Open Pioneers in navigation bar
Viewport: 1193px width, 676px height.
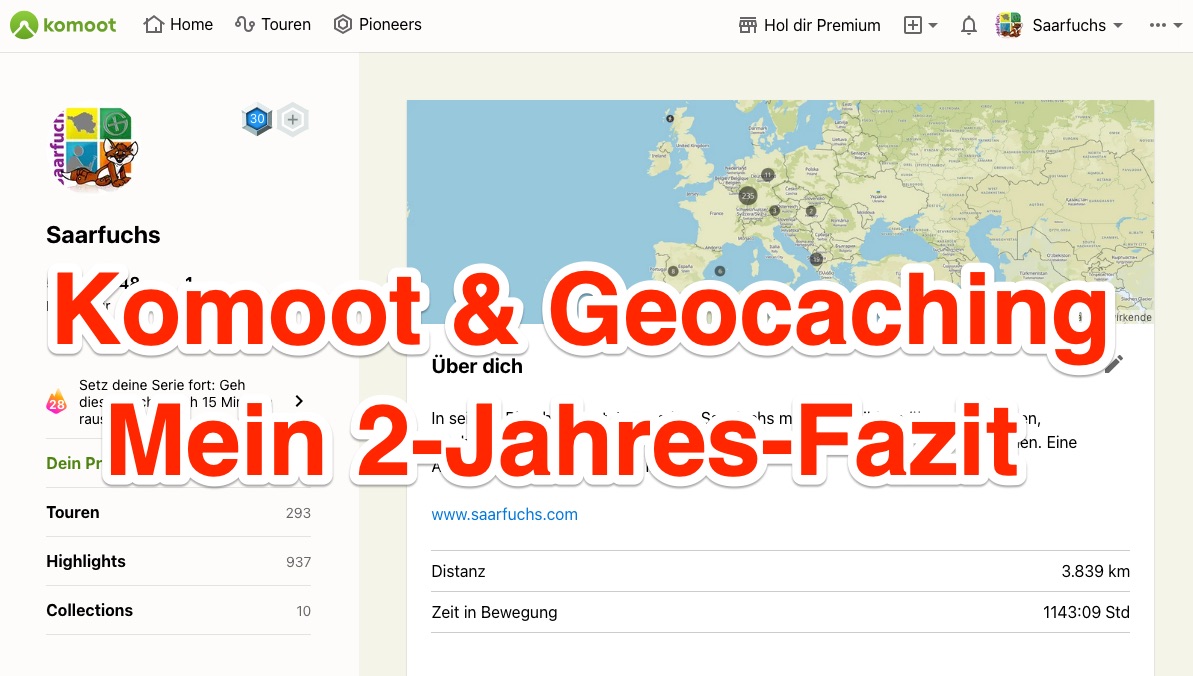point(378,25)
